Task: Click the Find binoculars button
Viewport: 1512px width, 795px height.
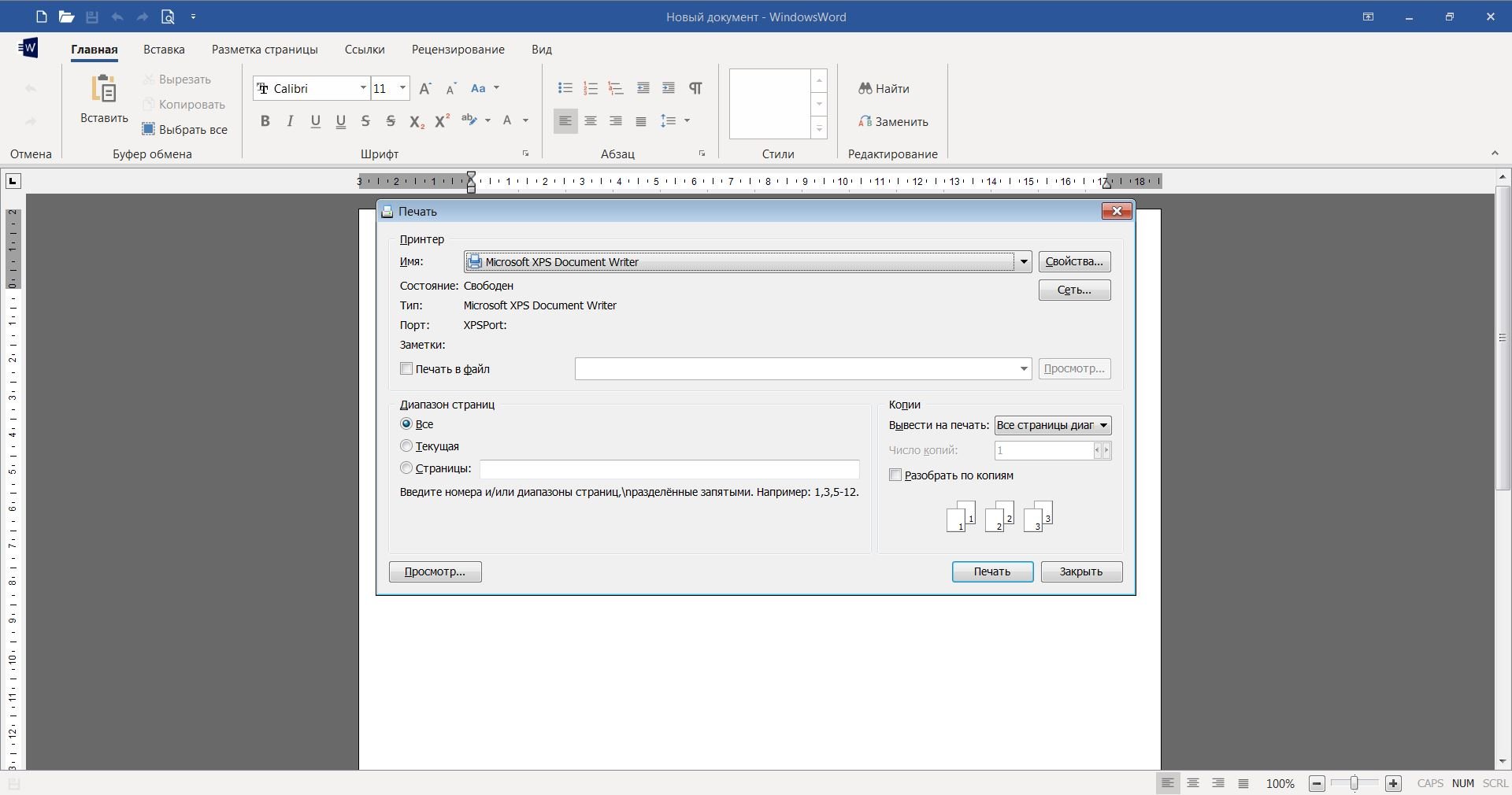Action: [884, 89]
